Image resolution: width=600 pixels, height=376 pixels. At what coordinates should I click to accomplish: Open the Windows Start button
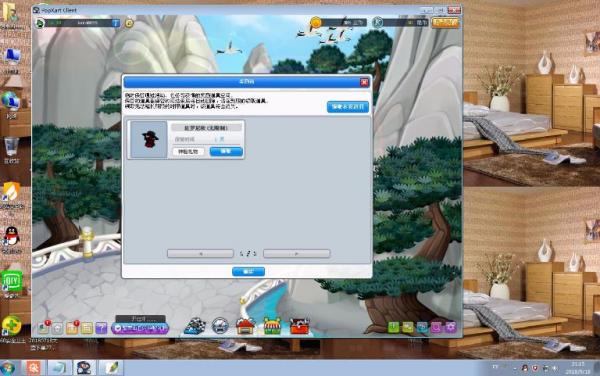tap(8, 368)
